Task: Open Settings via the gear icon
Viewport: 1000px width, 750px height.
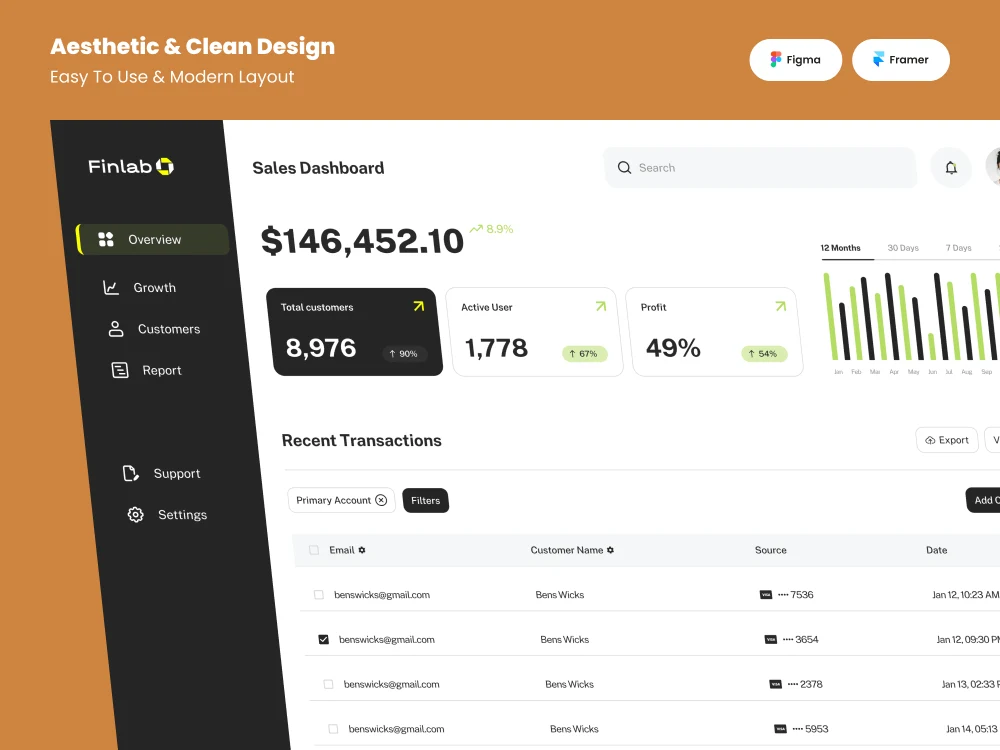Action: 135,514
